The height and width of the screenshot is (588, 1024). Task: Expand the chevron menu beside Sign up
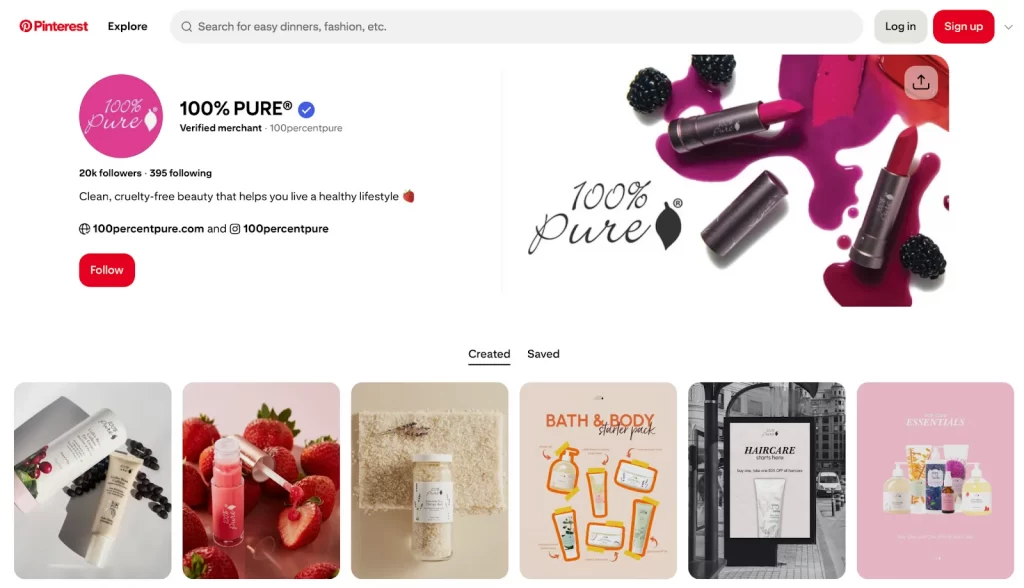coord(1008,27)
